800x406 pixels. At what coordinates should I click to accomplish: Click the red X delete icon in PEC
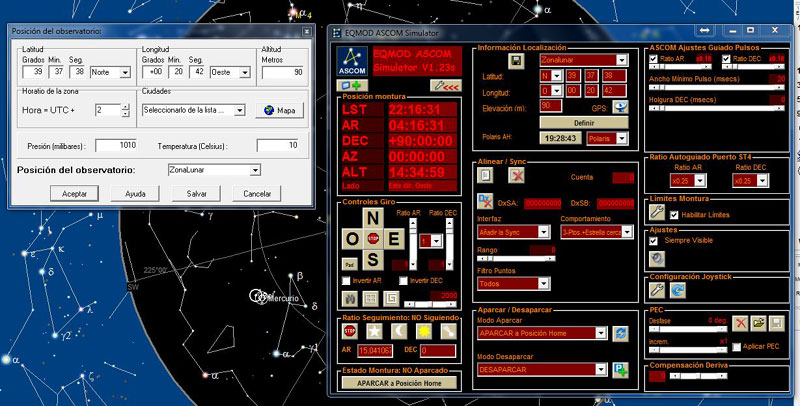[740, 322]
